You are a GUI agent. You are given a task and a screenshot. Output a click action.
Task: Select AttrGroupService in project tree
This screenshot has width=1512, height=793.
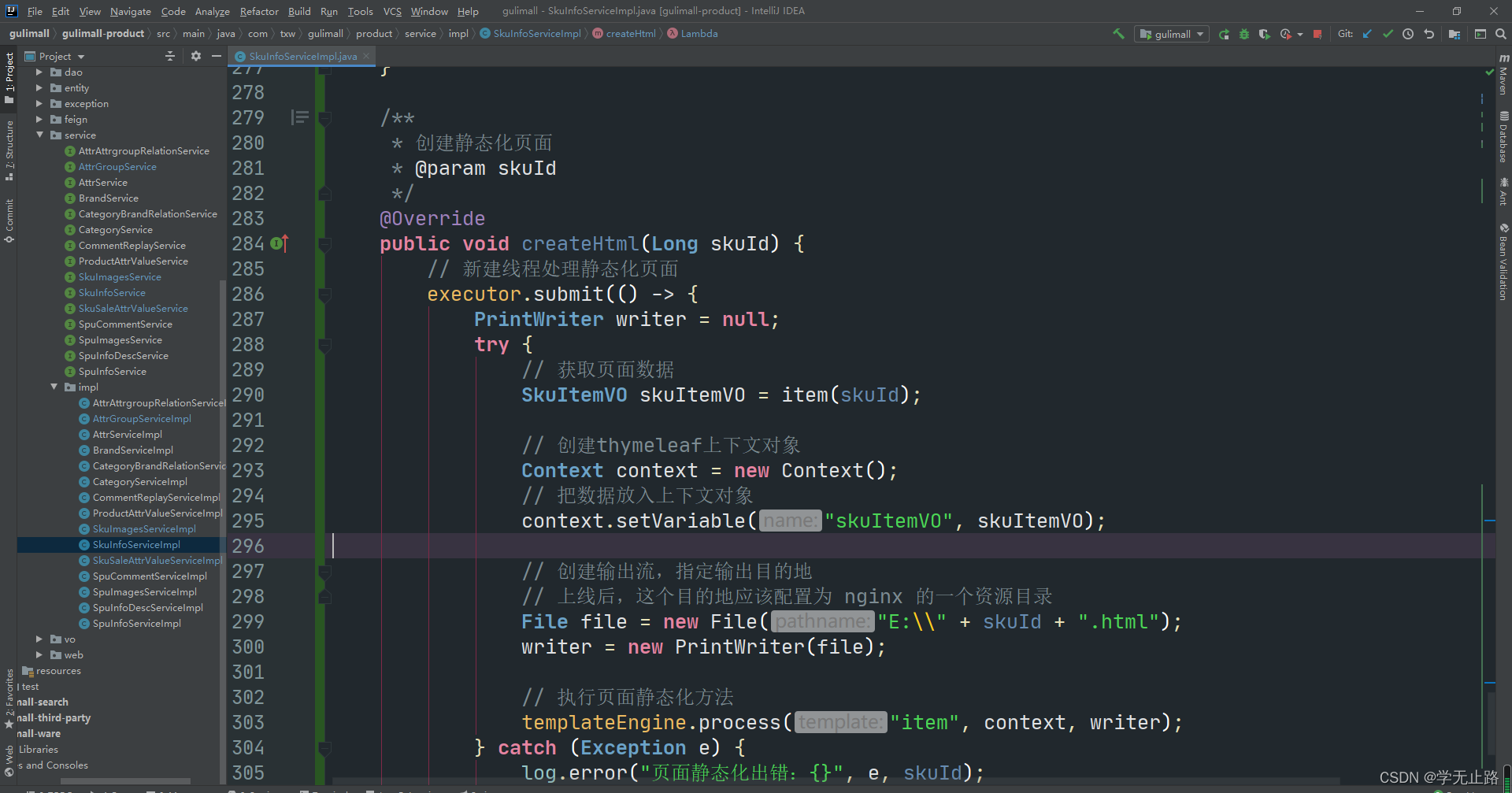tap(117, 166)
